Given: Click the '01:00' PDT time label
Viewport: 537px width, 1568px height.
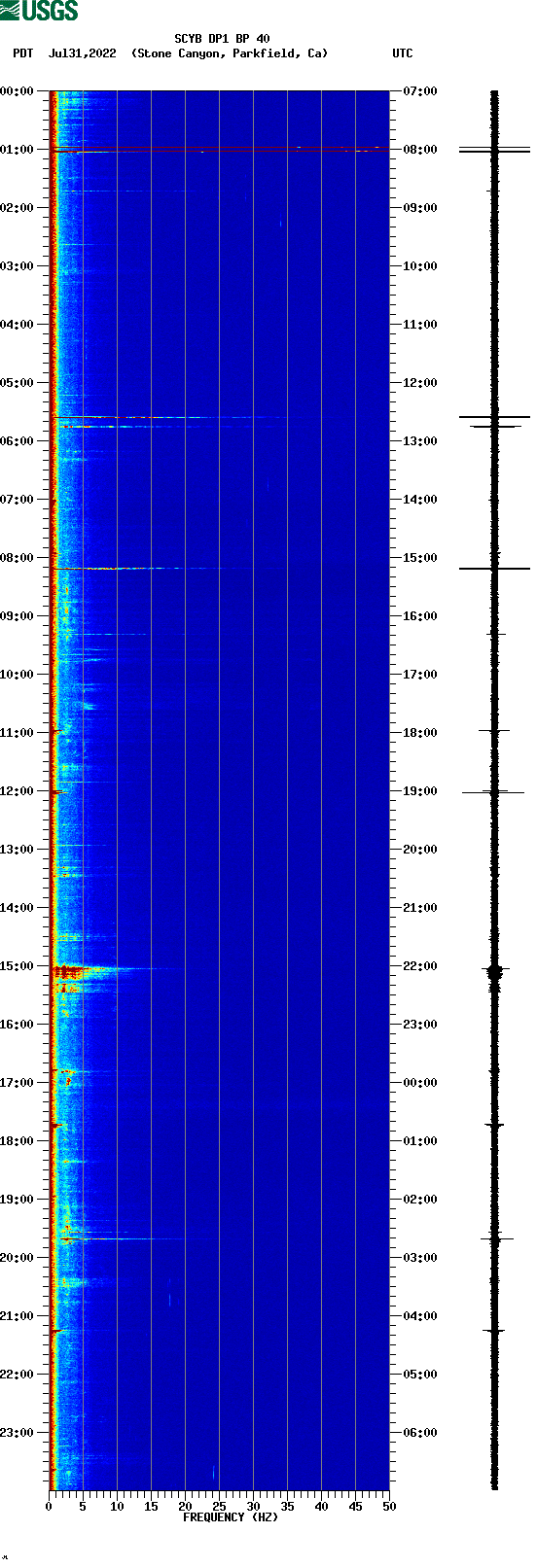Looking at the screenshot, I should (18, 150).
